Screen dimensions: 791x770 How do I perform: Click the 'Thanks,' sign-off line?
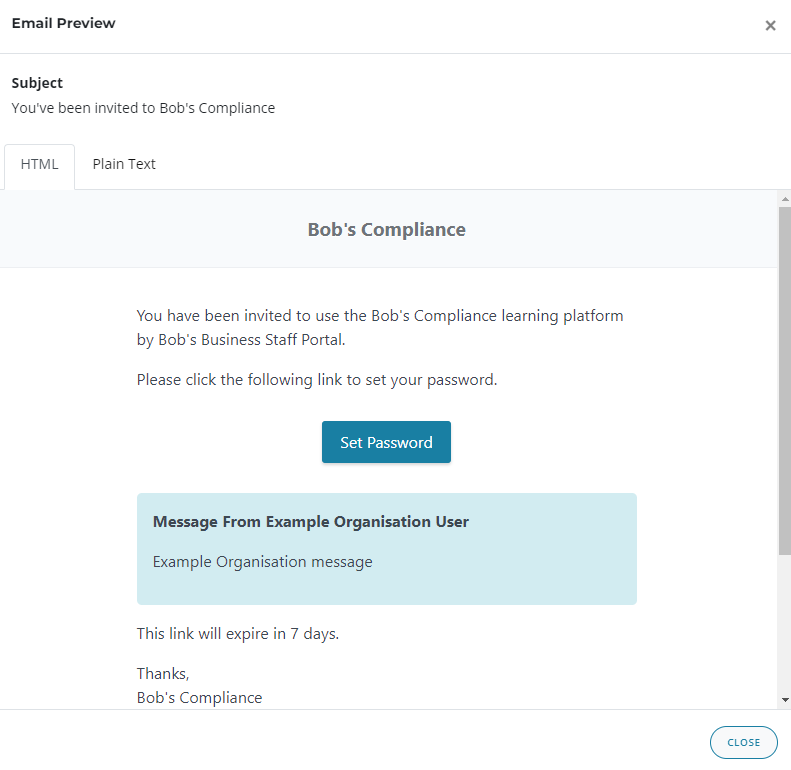pos(163,674)
